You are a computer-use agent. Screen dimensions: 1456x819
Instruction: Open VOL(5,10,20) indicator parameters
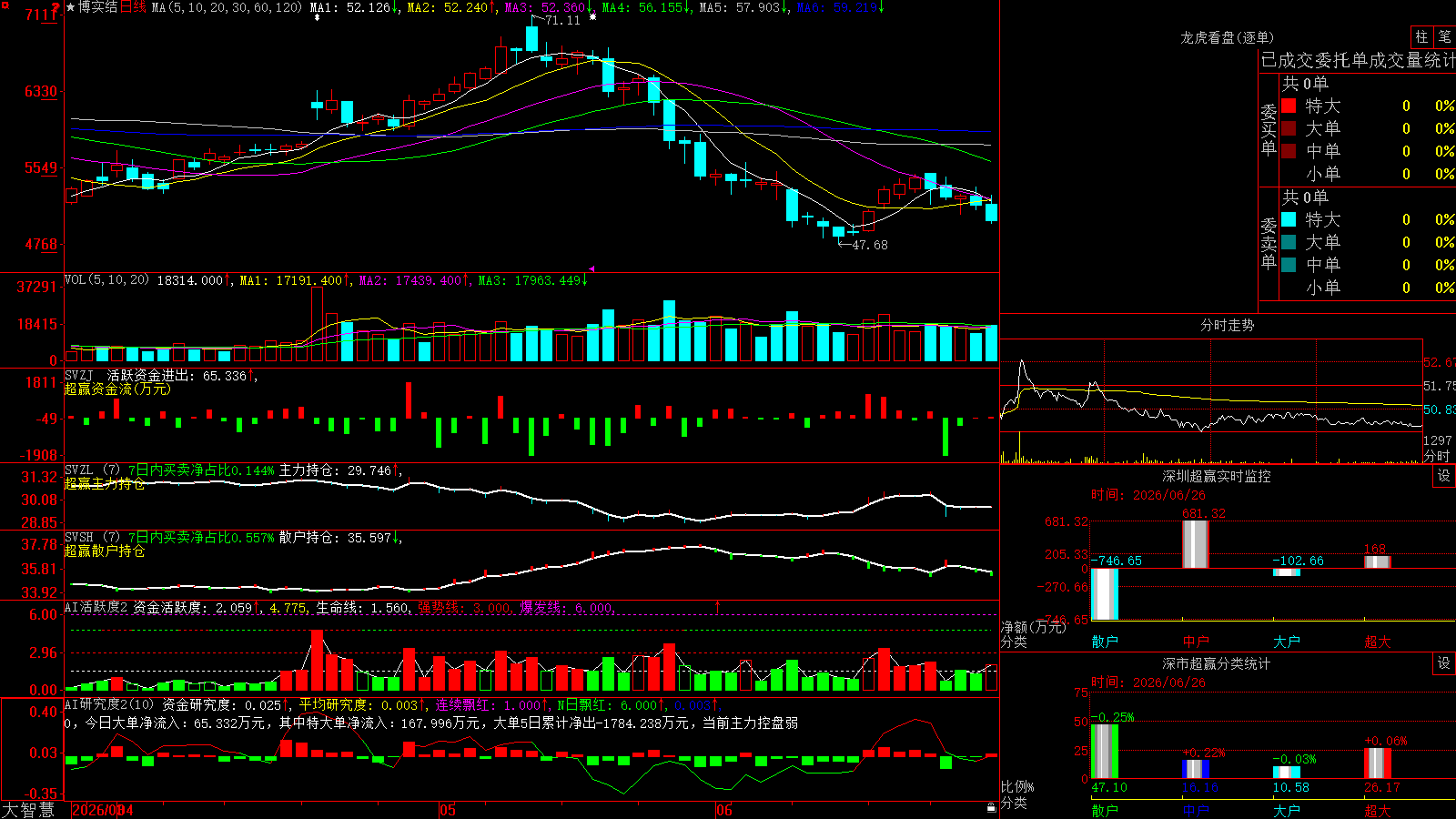tap(106, 280)
